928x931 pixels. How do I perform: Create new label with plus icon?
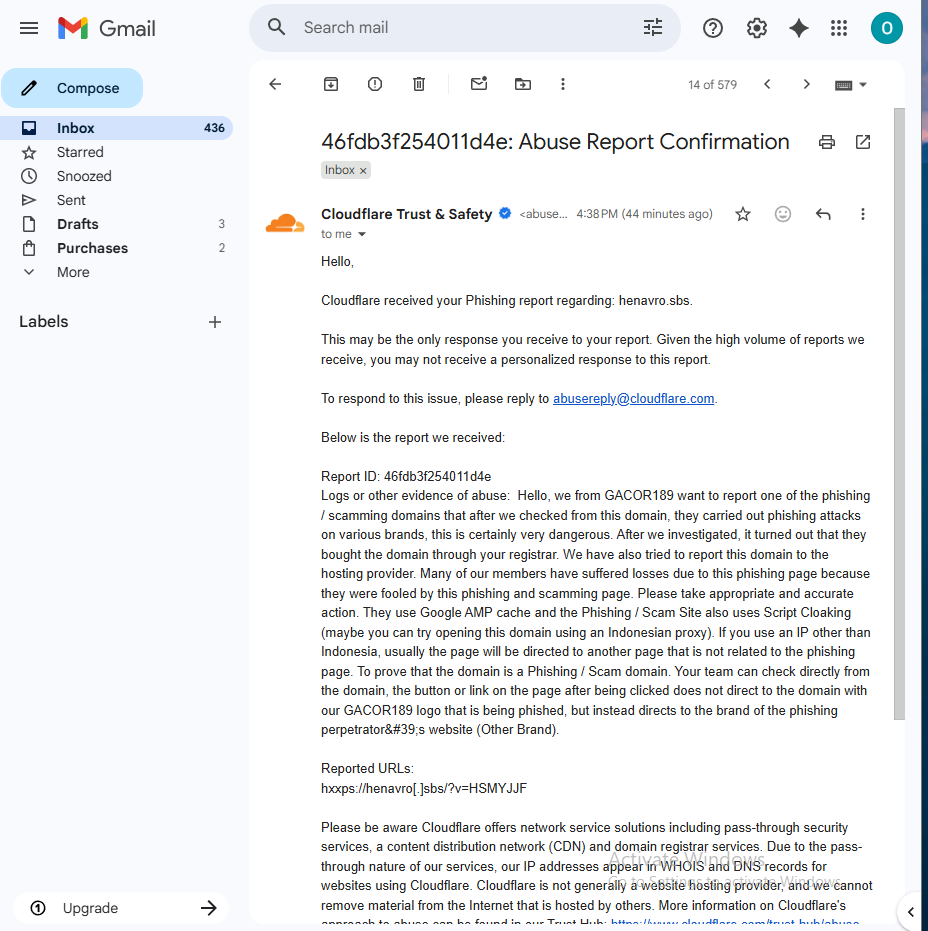point(215,322)
